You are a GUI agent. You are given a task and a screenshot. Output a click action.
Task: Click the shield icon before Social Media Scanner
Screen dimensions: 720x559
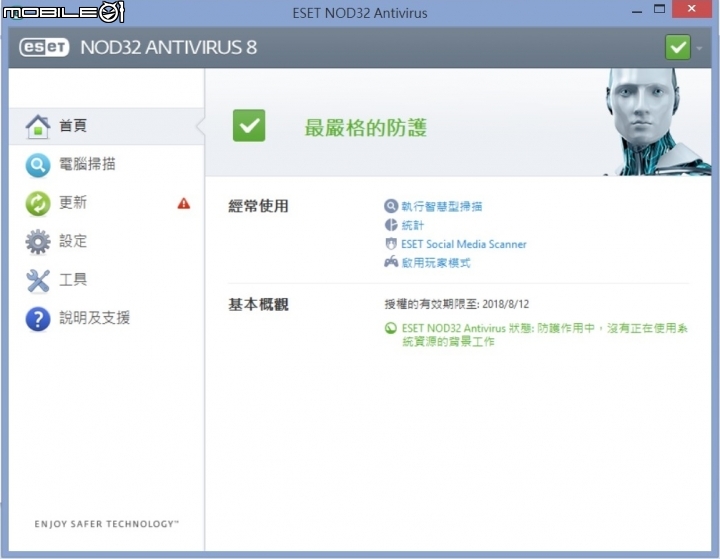point(391,243)
